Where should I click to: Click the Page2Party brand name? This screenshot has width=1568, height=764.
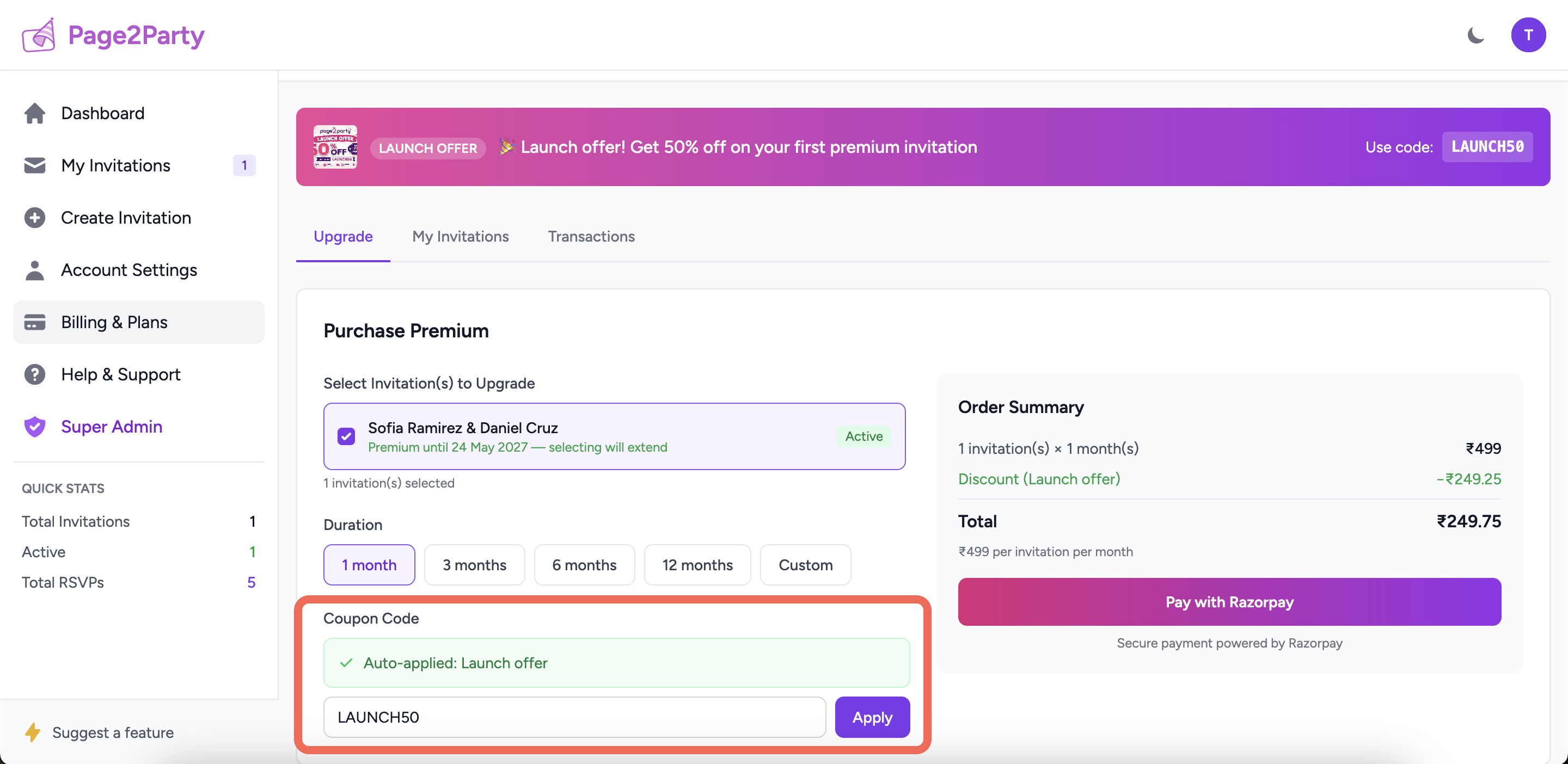coord(136,35)
